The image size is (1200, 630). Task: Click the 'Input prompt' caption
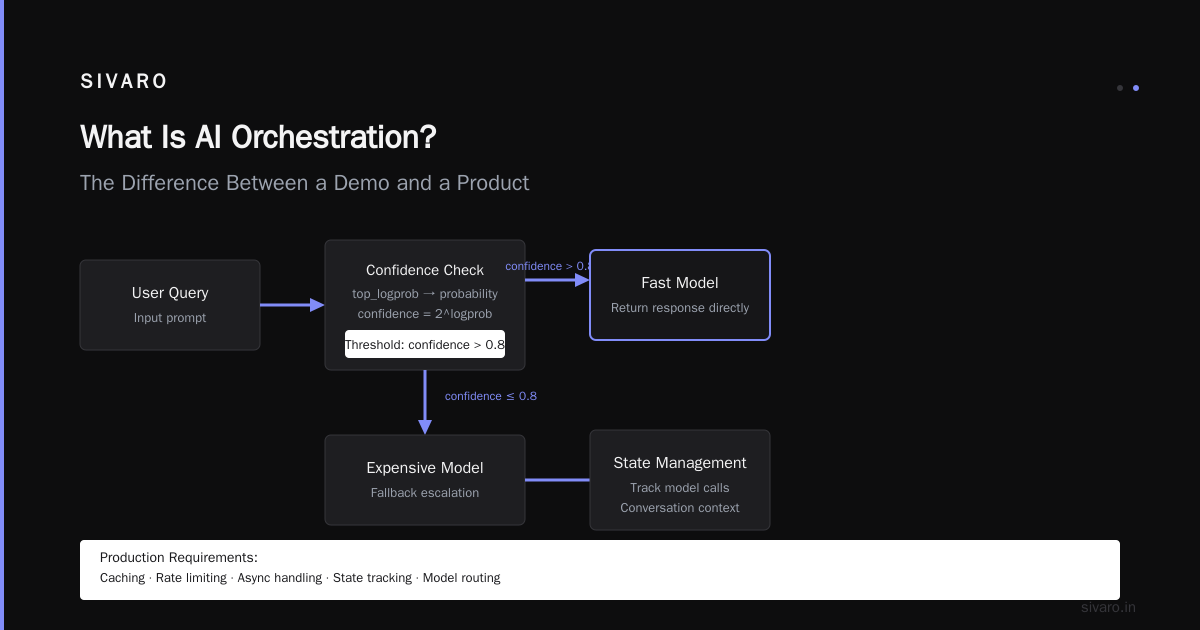(x=170, y=318)
